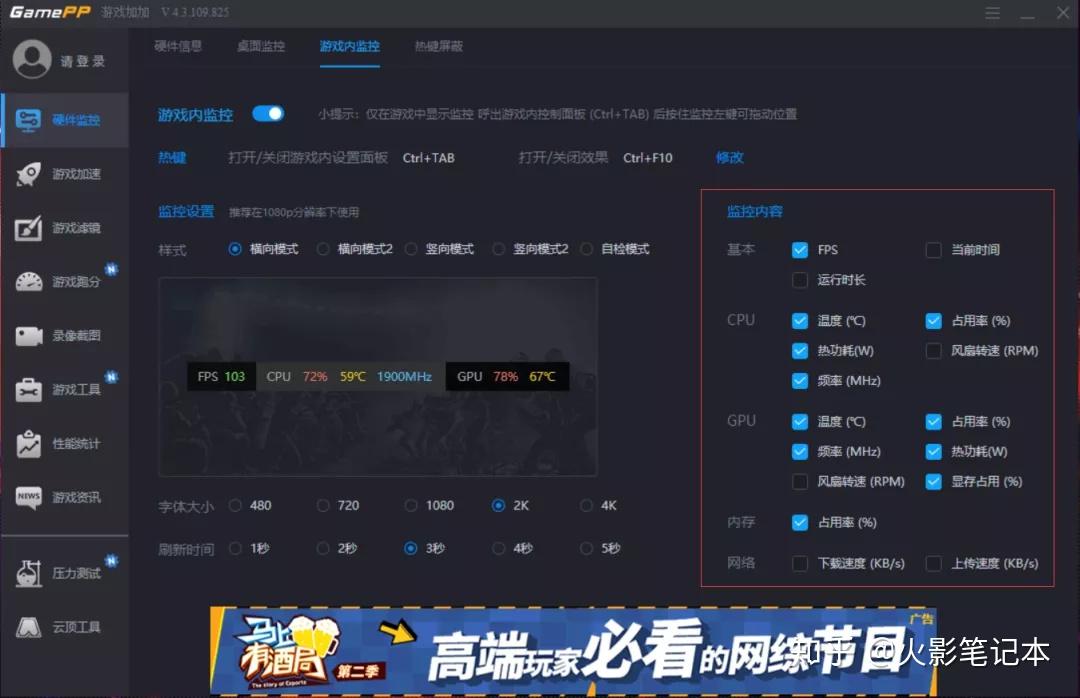The width and height of the screenshot is (1080, 698).
Task: Open 性能统计 chart icon
Action: click(x=28, y=444)
